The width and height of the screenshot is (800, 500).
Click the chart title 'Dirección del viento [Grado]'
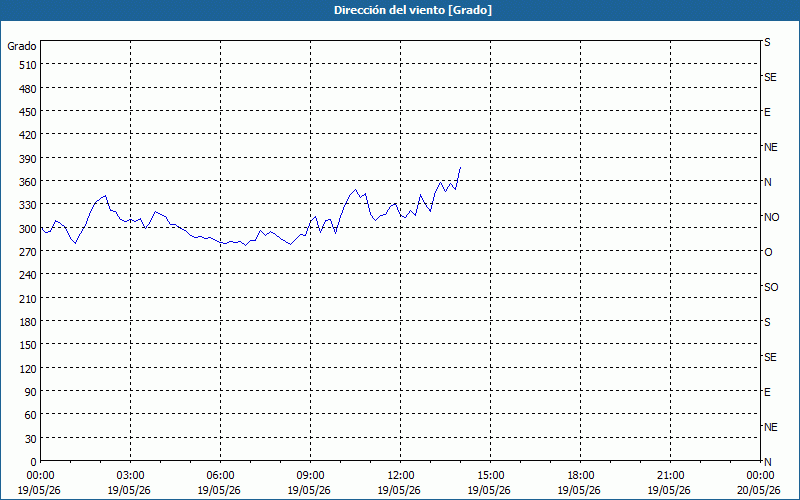pyautogui.click(x=413, y=10)
